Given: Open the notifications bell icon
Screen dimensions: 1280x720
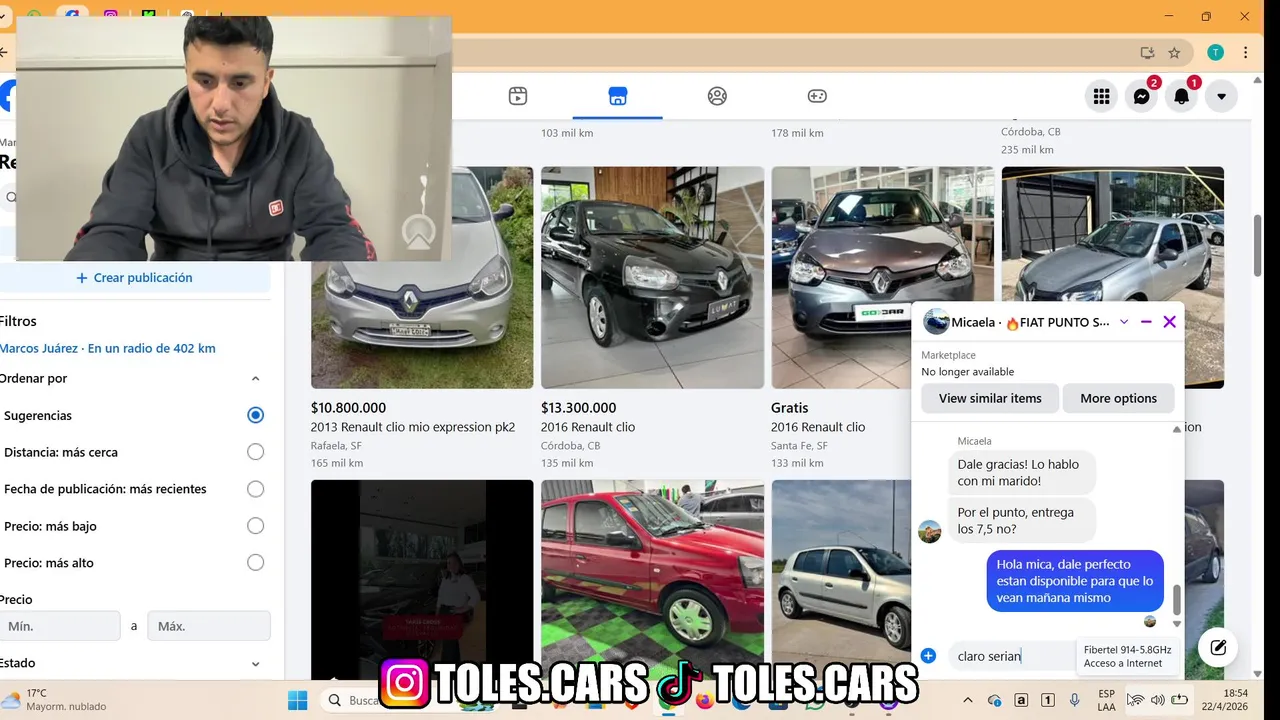Looking at the screenshot, I should point(1182,96).
